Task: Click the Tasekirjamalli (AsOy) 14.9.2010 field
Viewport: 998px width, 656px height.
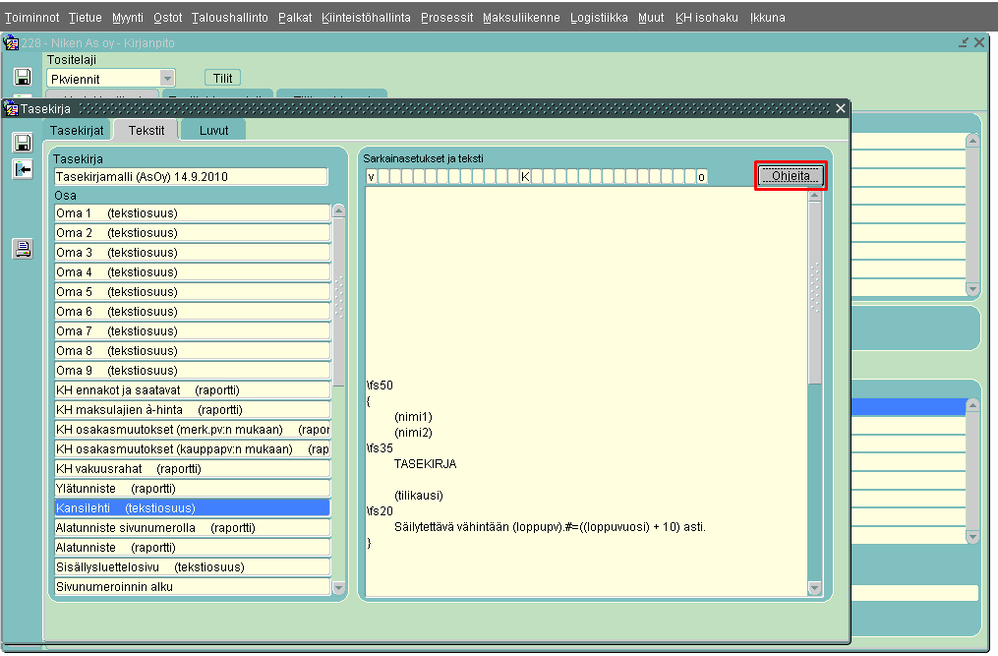Action: pos(191,177)
